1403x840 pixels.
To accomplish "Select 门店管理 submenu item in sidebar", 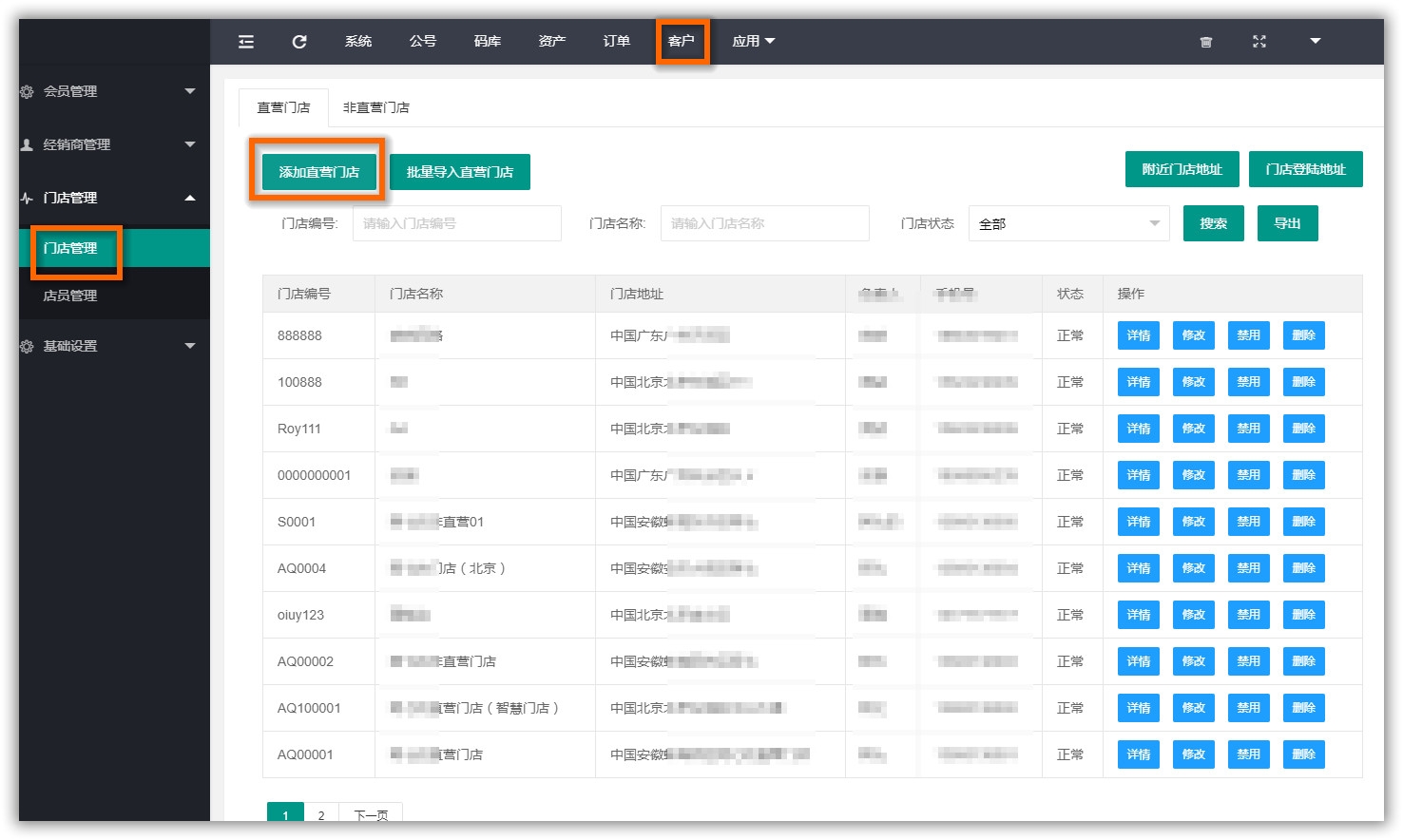I will 114,248.
